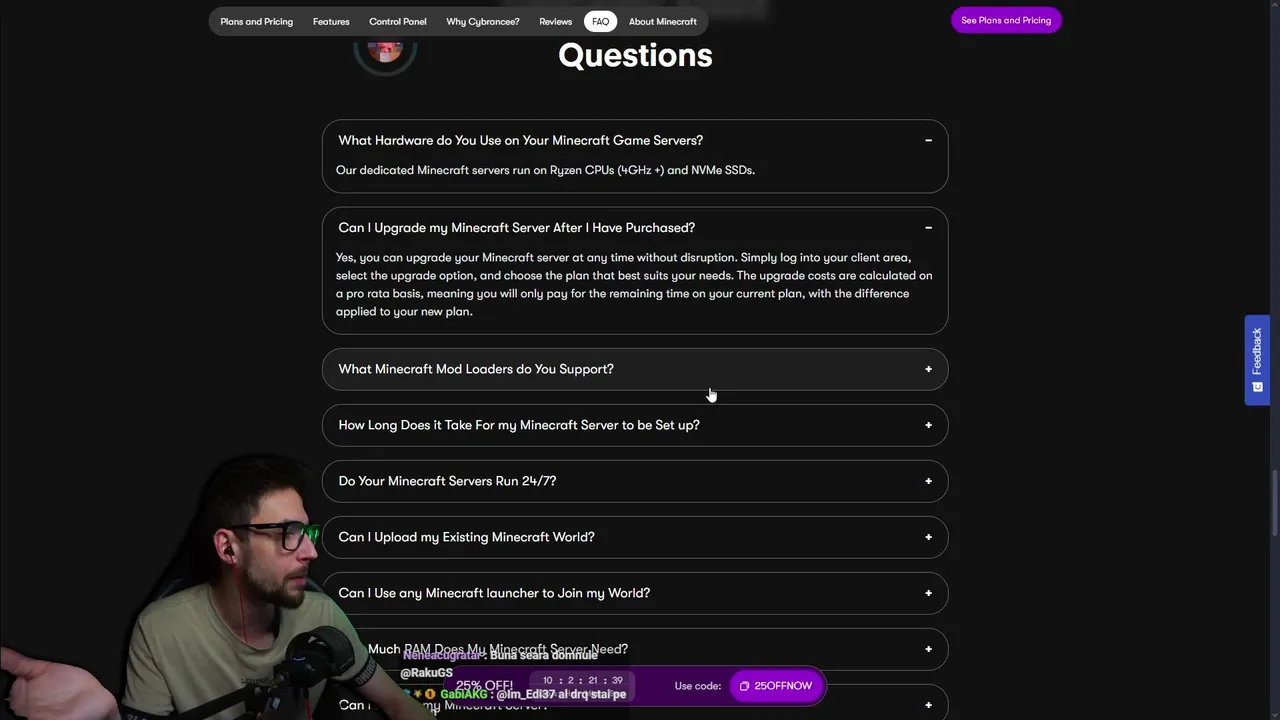Open About Minecraft nav item
The image size is (1280, 720).
click(662, 21)
